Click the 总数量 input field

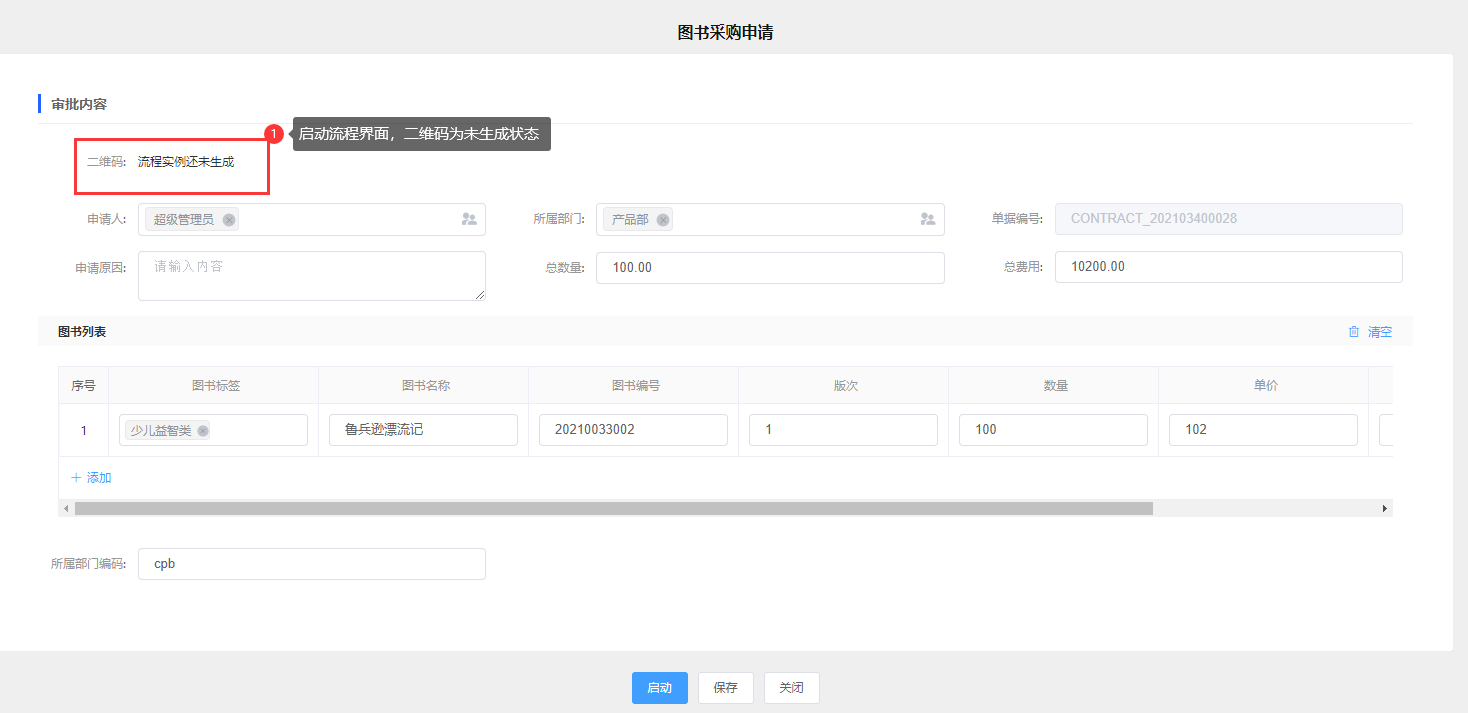[769, 268]
